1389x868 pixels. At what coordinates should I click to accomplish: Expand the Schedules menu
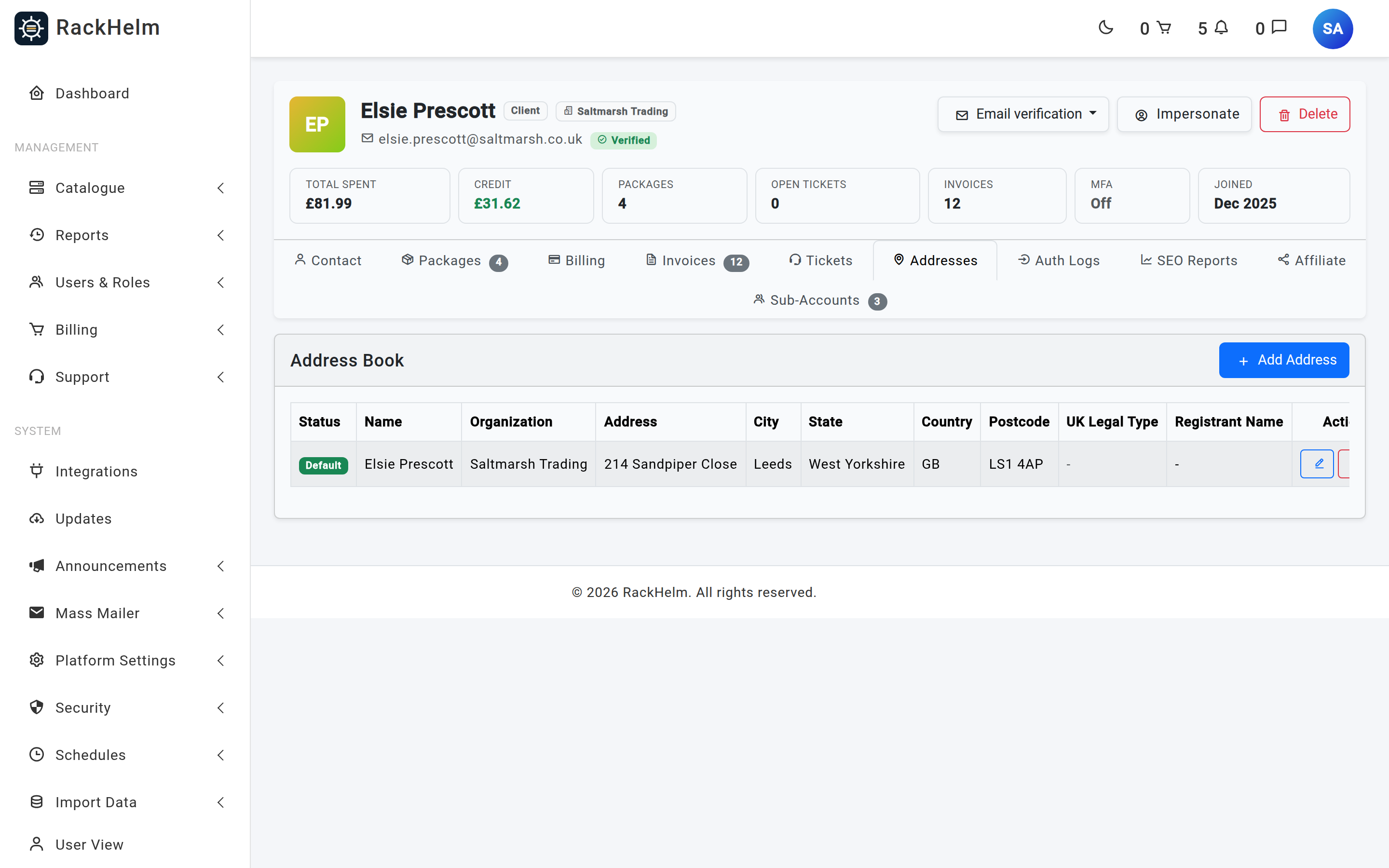pyautogui.click(x=125, y=754)
